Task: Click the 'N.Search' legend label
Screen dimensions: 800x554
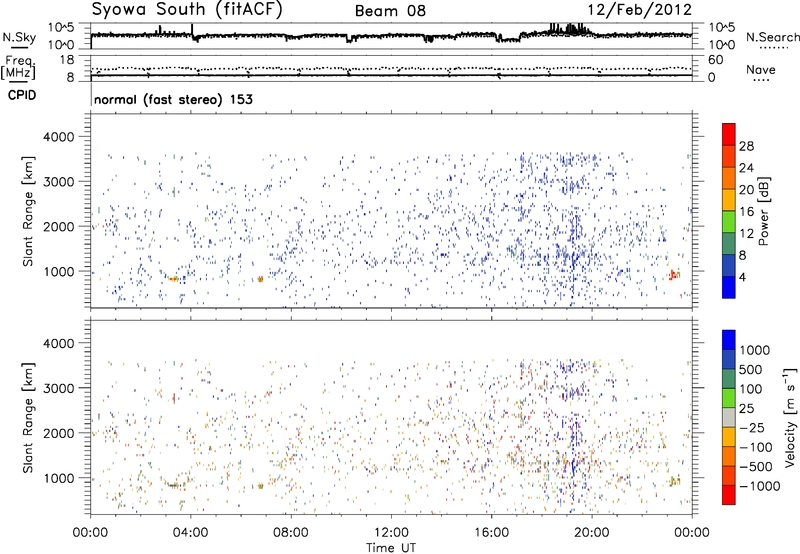Action: pos(773,37)
